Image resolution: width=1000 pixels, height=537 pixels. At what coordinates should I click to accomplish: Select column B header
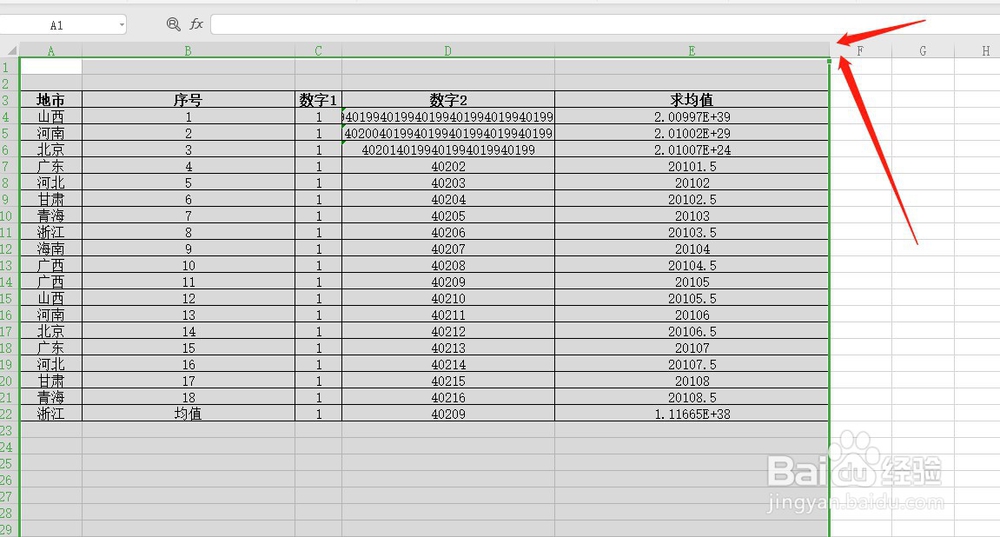[188, 50]
